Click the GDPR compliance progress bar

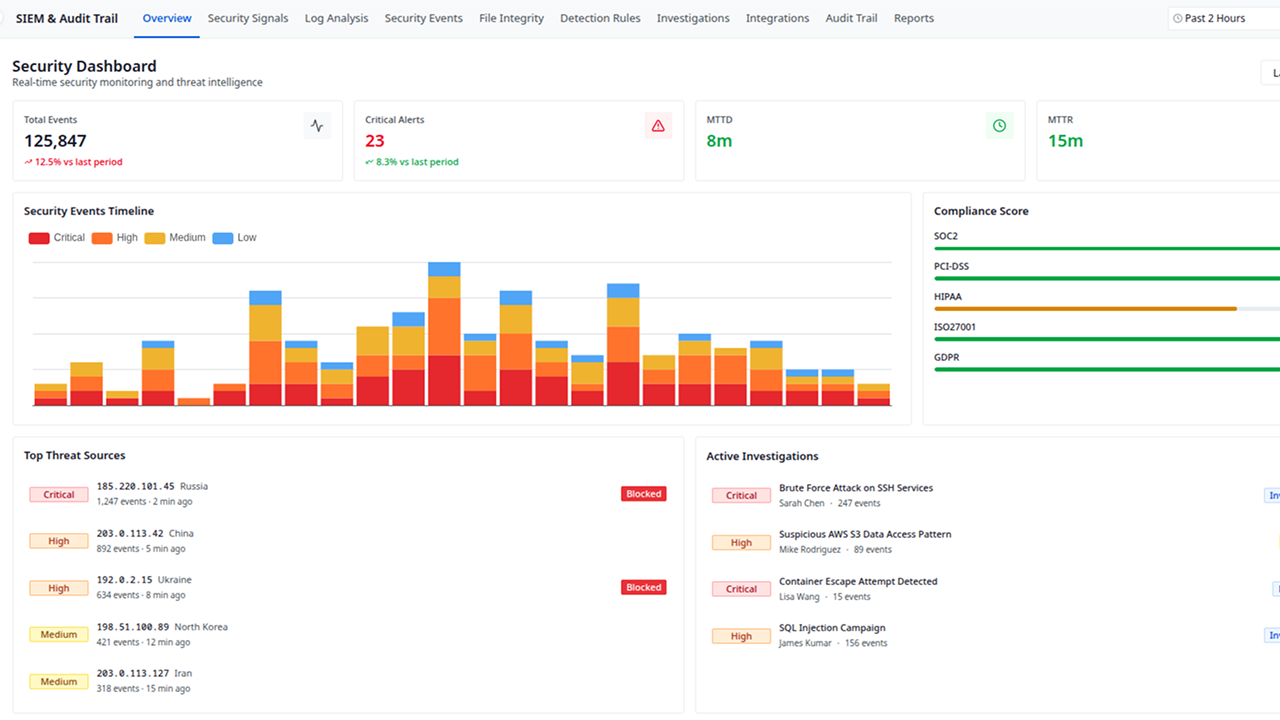click(1107, 369)
